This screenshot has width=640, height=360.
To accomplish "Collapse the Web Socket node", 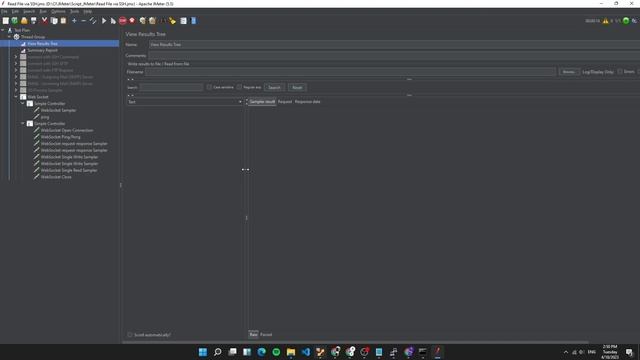I will pyautogui.click(x=16, y=97).
